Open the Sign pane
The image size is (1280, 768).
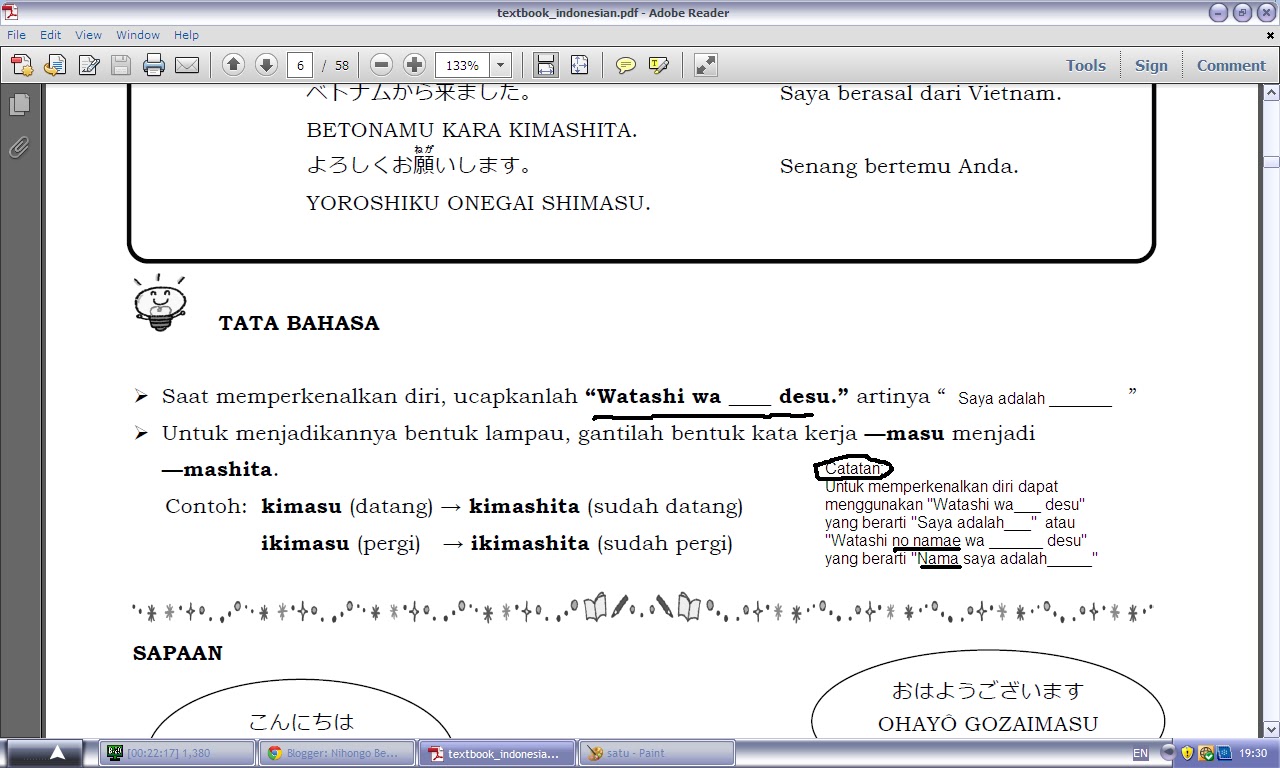[1151, 65]
